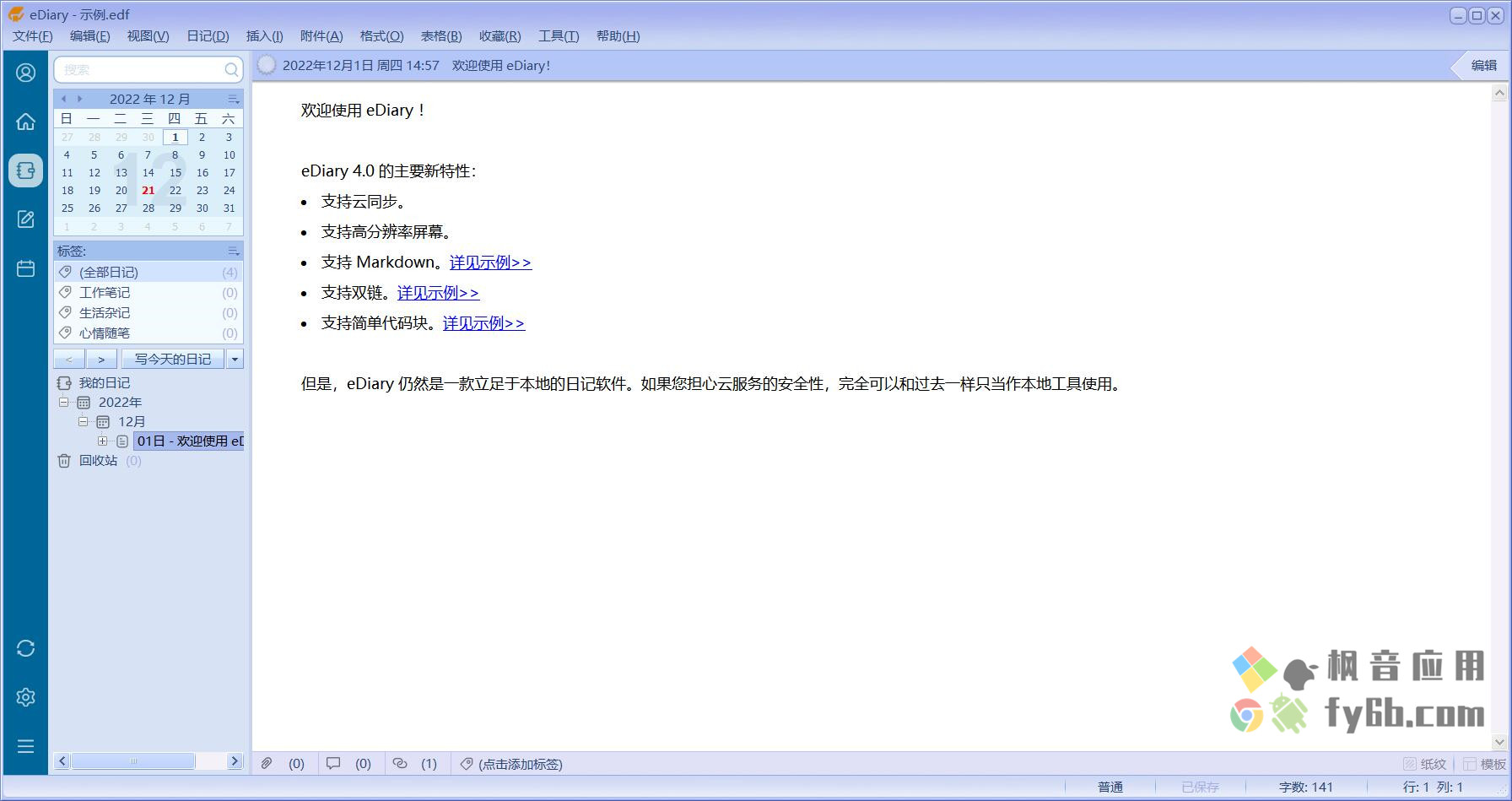Select the (全部日记) tag row
This screenshot has width=1512, height=801.
pos(148,272)
